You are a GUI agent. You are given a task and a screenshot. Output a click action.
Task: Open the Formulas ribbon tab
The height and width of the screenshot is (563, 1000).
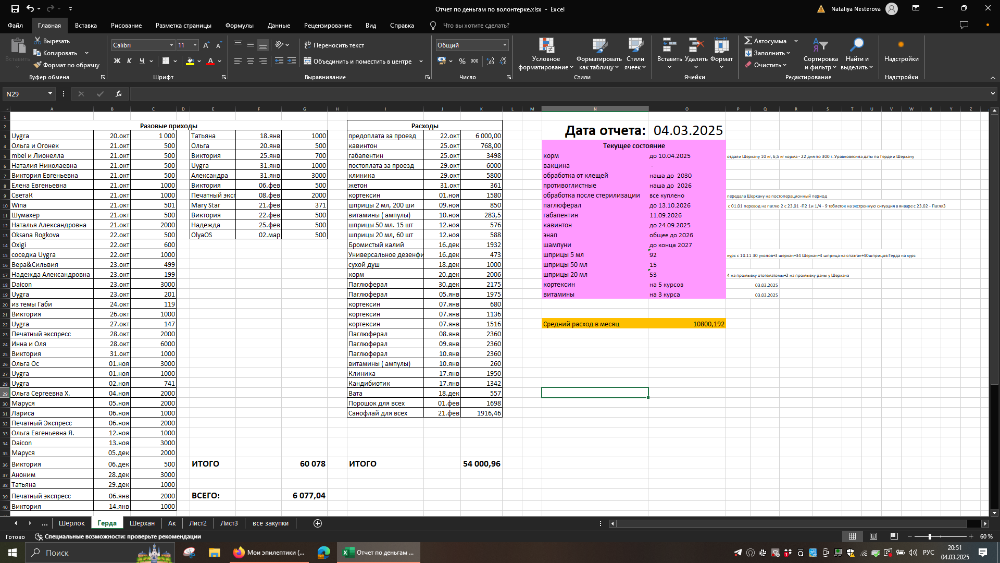(239, 24)
